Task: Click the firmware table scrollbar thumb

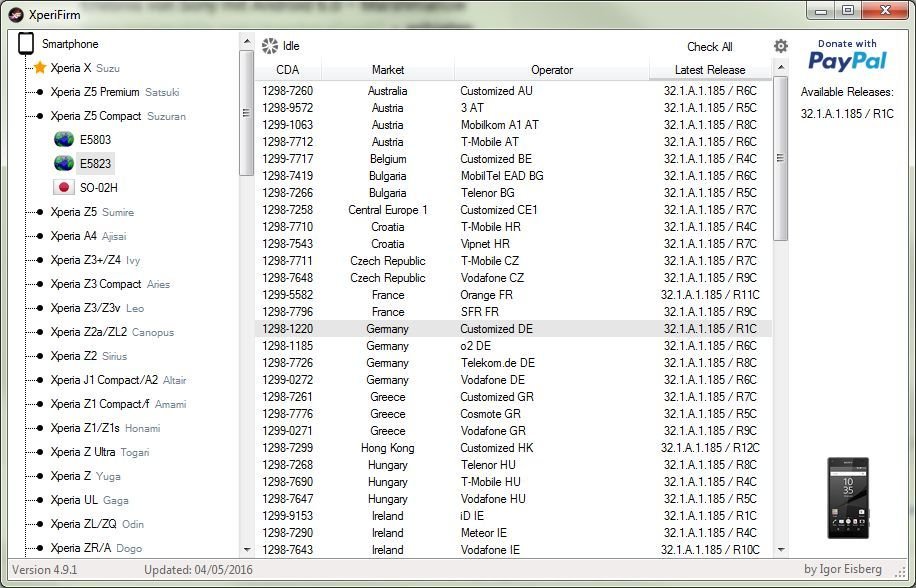Action: 780,158
